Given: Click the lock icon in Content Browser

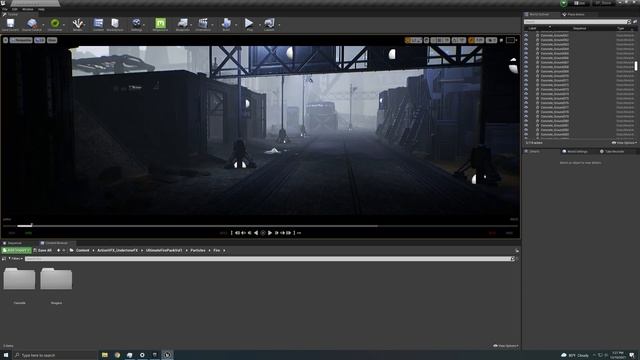Looking at the screenshot, I should (x=517, y=250).
